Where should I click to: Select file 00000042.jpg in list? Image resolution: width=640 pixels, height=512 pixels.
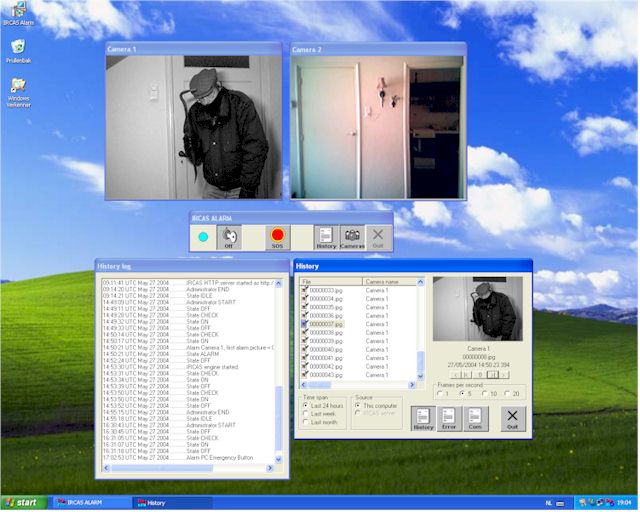point(326,367)
